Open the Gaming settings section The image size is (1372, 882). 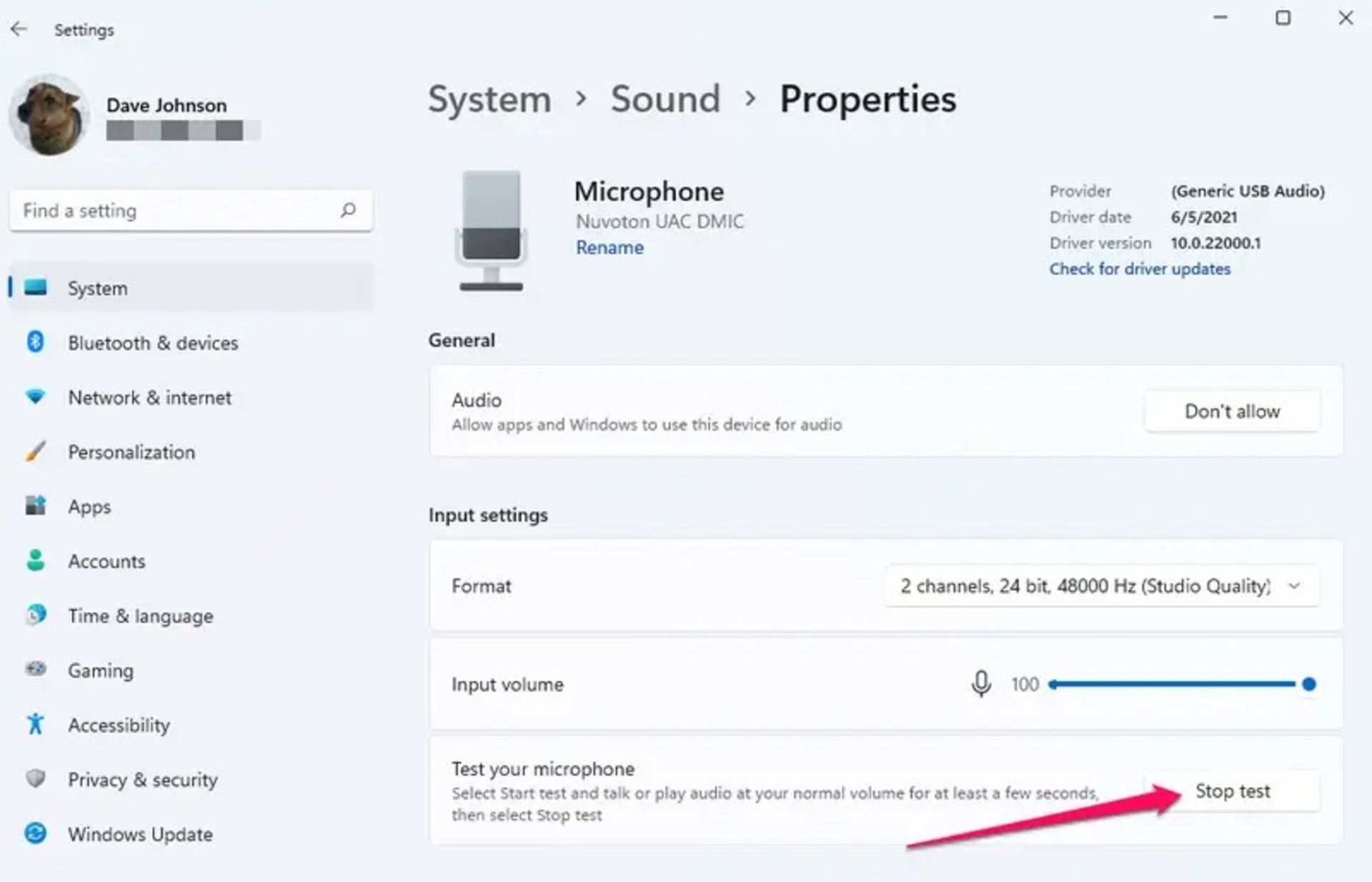pos(100,670)
